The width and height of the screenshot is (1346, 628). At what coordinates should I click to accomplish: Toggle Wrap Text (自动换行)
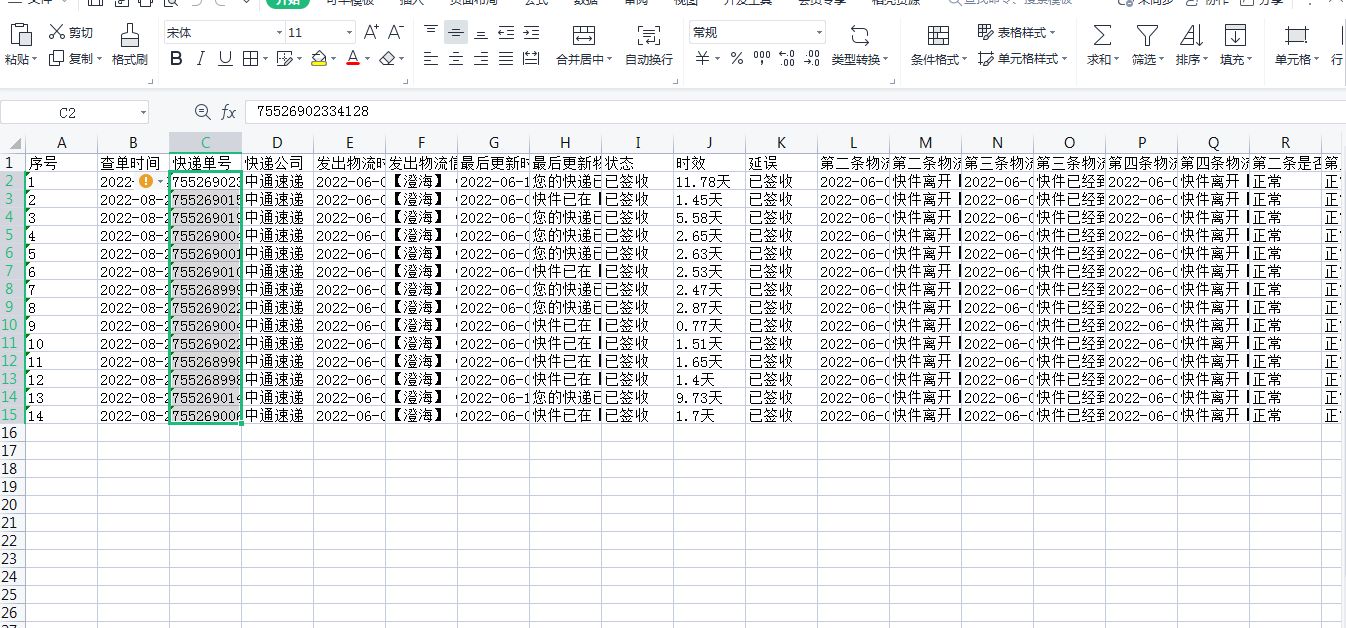[x=648, y=37]
